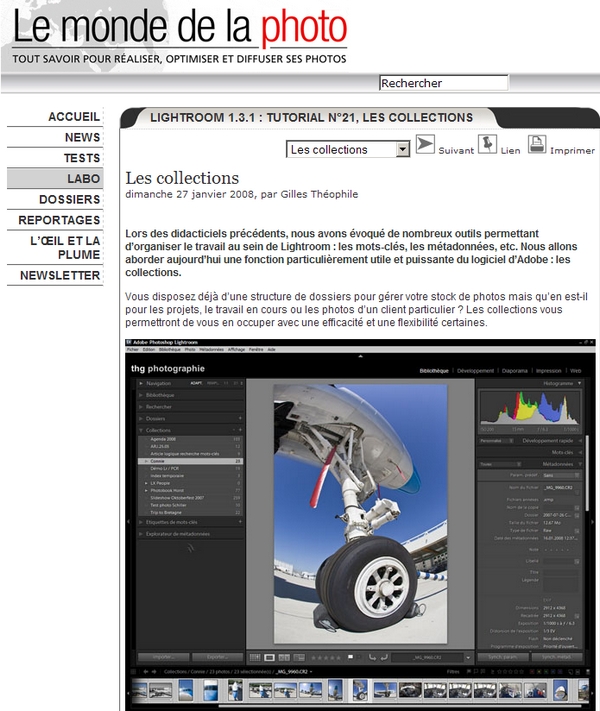The width and height of the screenshot is (600, 711).
Task: Click the Imprimer printer icon
Action: pos(537,145)
